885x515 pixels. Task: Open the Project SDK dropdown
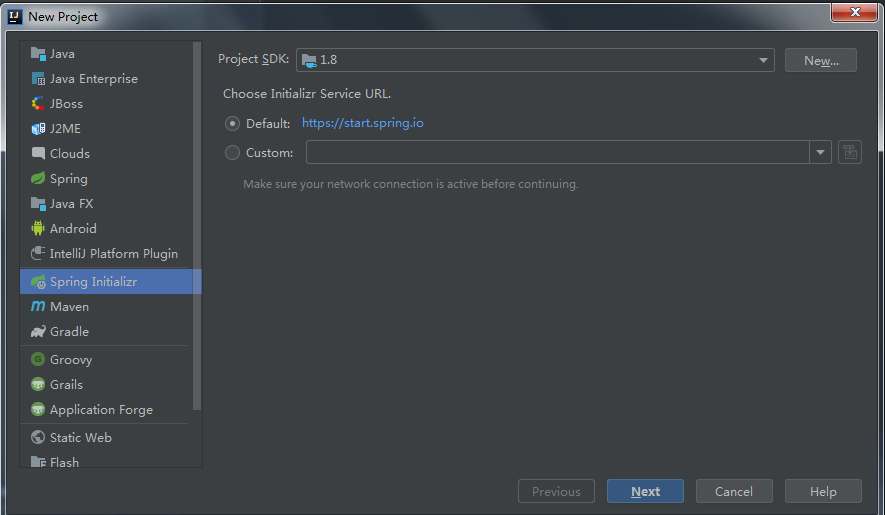tap(535, 60)
